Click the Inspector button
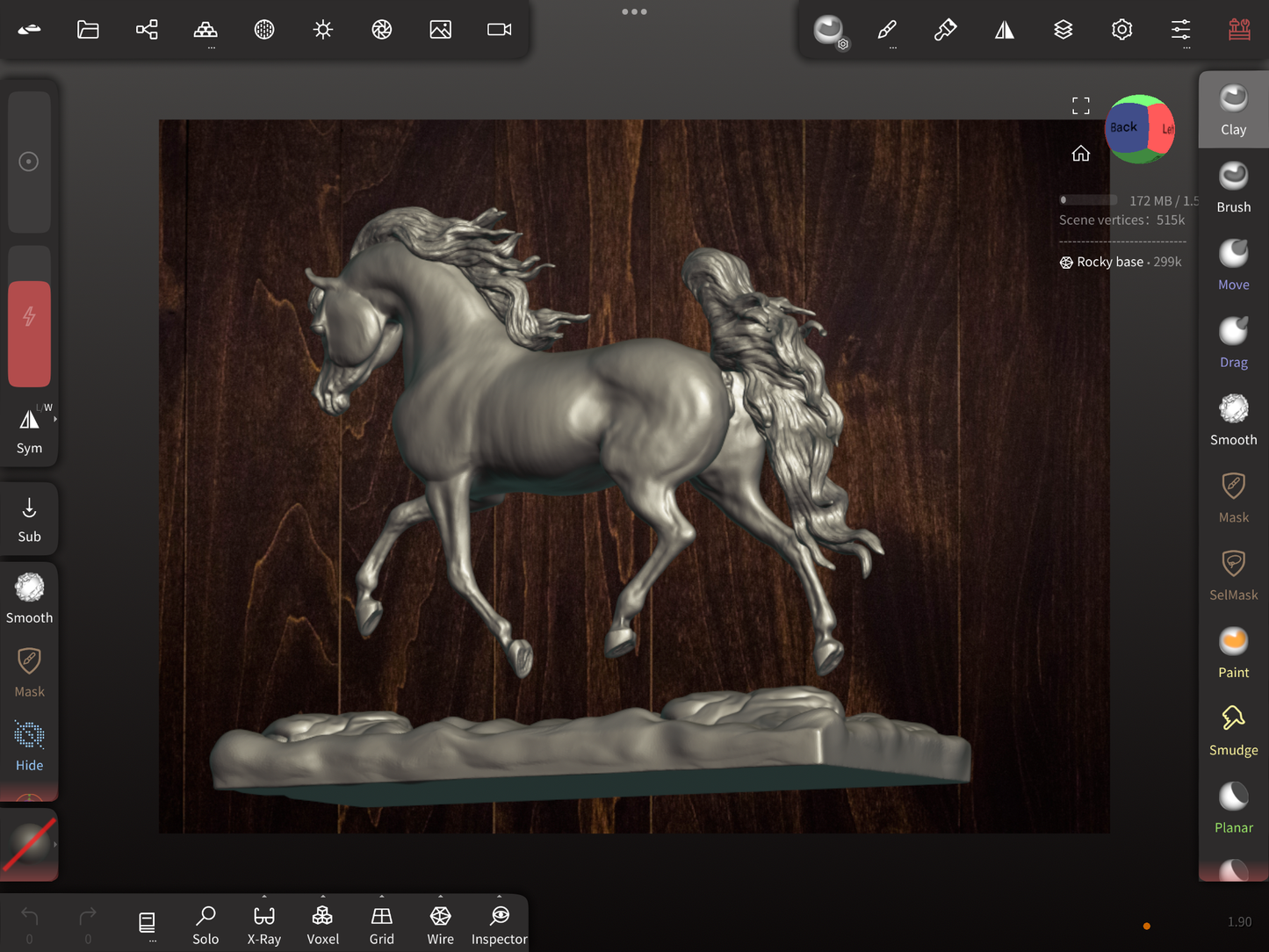The width and height of the screenshot is (1269, 952). [499, 925]
